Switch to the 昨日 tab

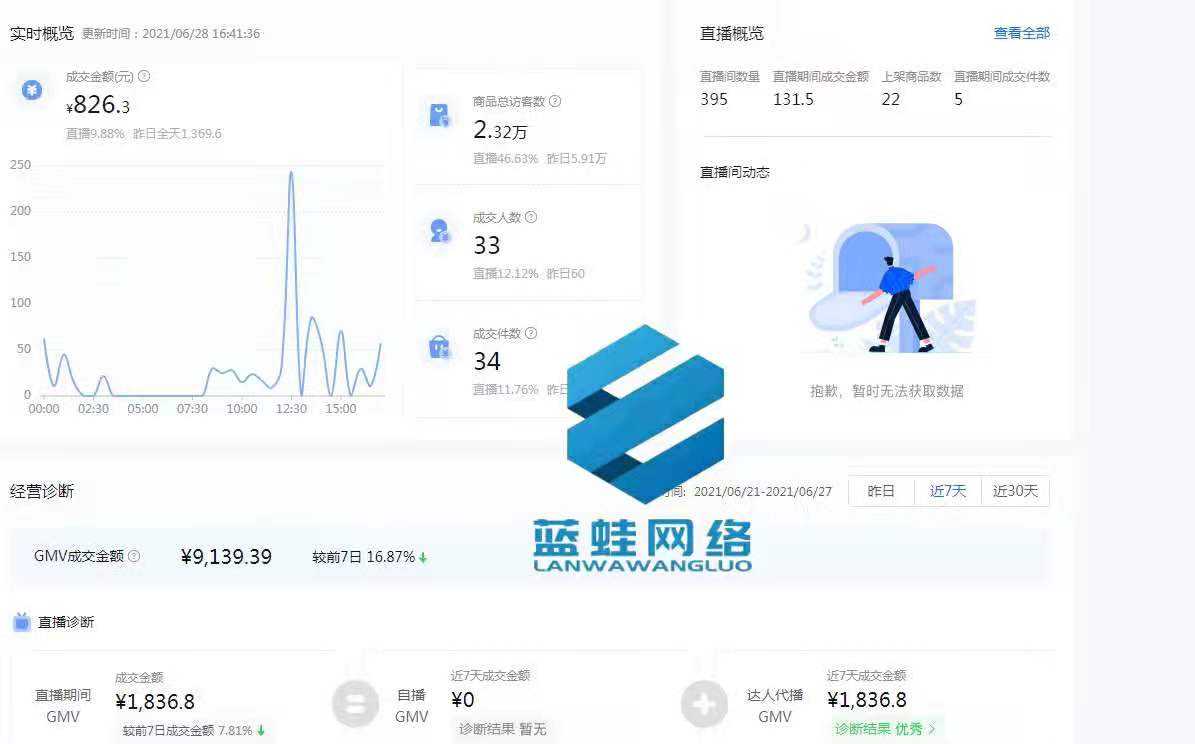[x=881, y=491]
